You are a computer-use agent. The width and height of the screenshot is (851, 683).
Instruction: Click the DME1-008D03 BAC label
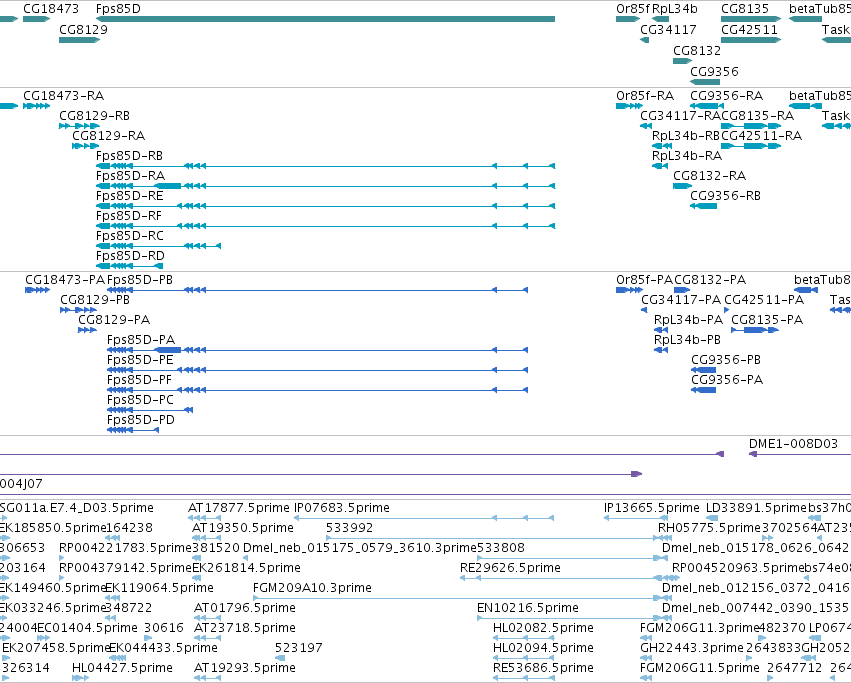click(x=793, y=444)
